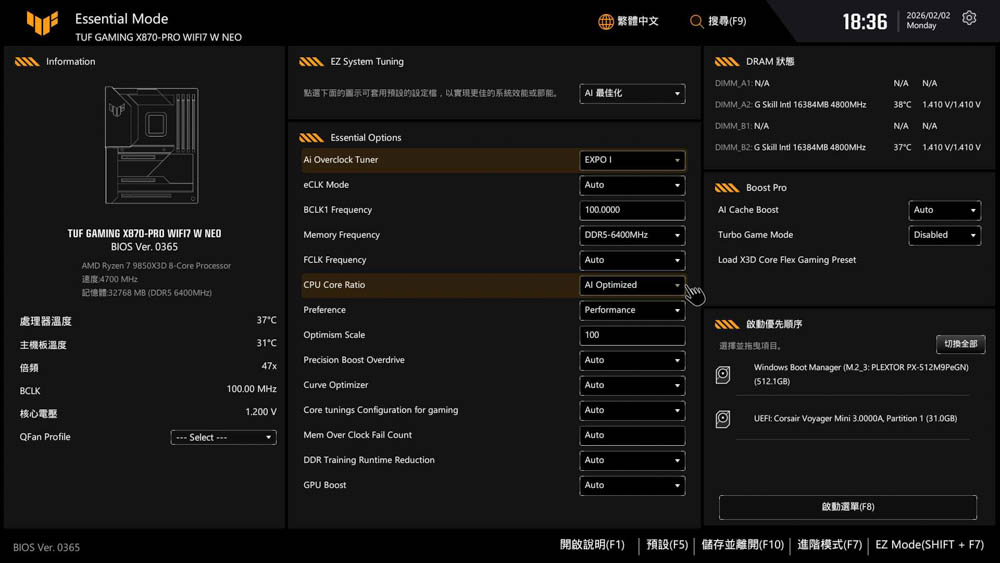
Task: Open the QFan Profile select dropdown
Action: coord(223,437)
